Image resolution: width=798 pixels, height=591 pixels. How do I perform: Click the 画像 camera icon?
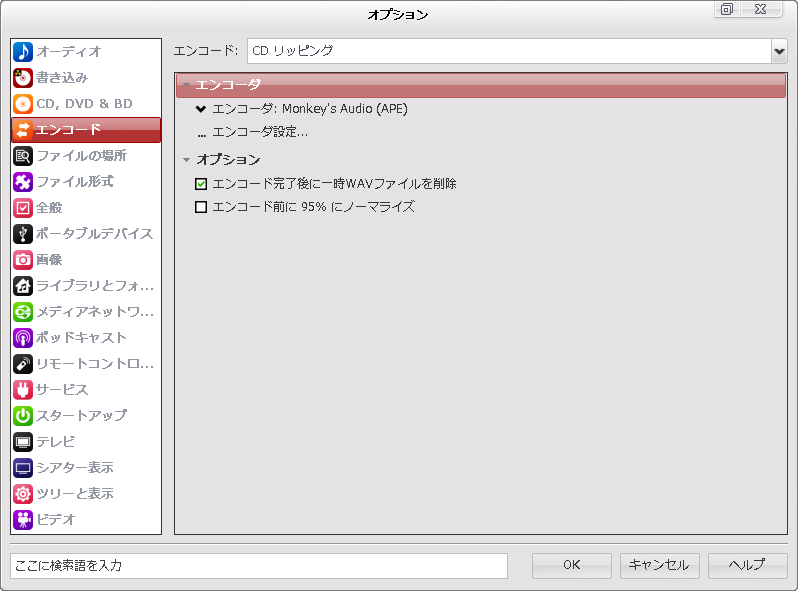point(23,259)
